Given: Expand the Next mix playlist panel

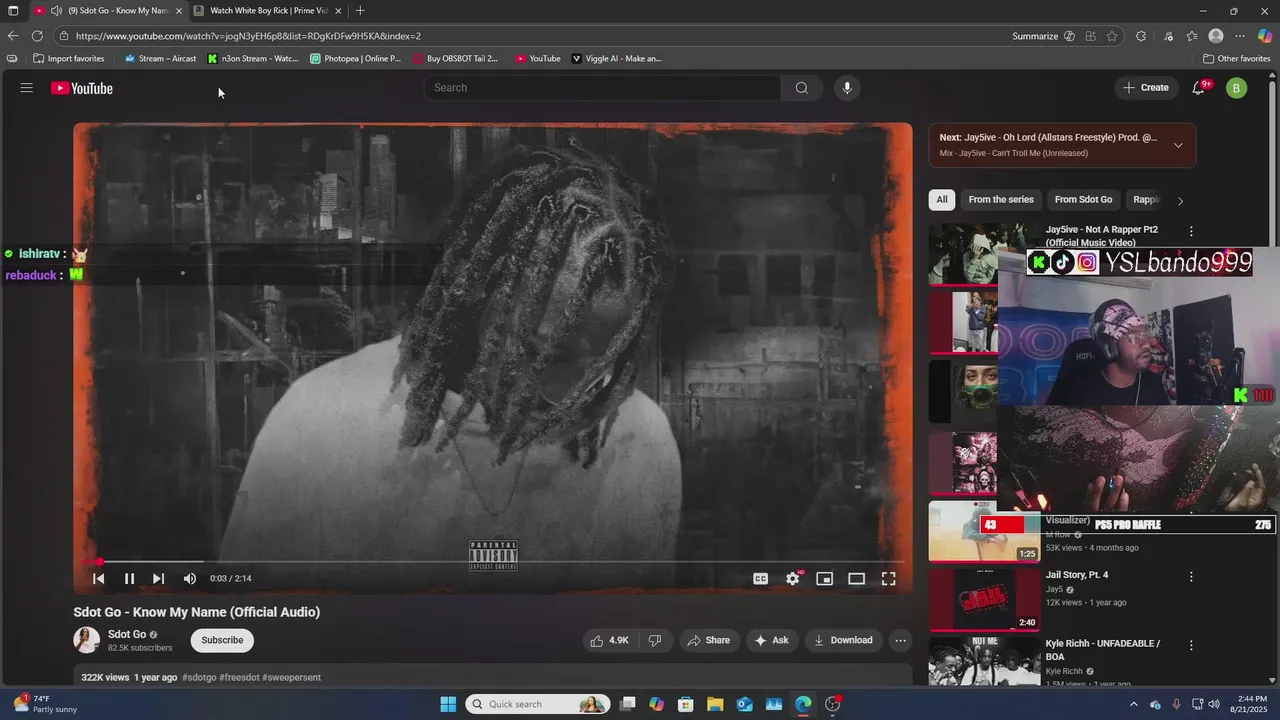Looking at the screenshot, I should [x=1178, y=145].
